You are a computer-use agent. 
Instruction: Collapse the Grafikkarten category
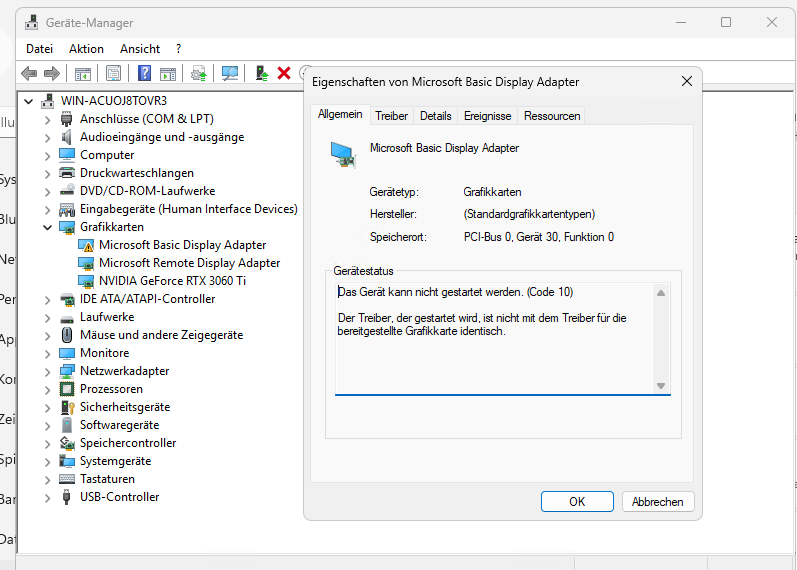coord(47,227)
